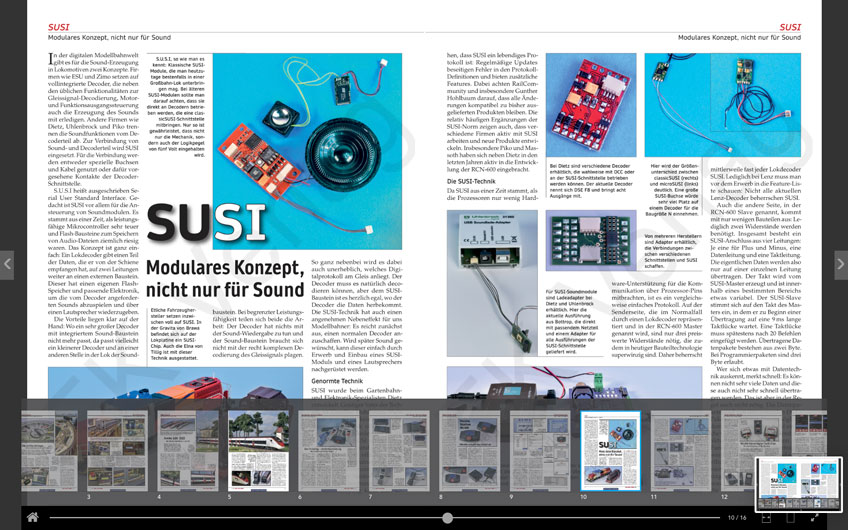Open page 6 thumbnail in the strip
Screen dimensions: 848x530
pos(329,450)
